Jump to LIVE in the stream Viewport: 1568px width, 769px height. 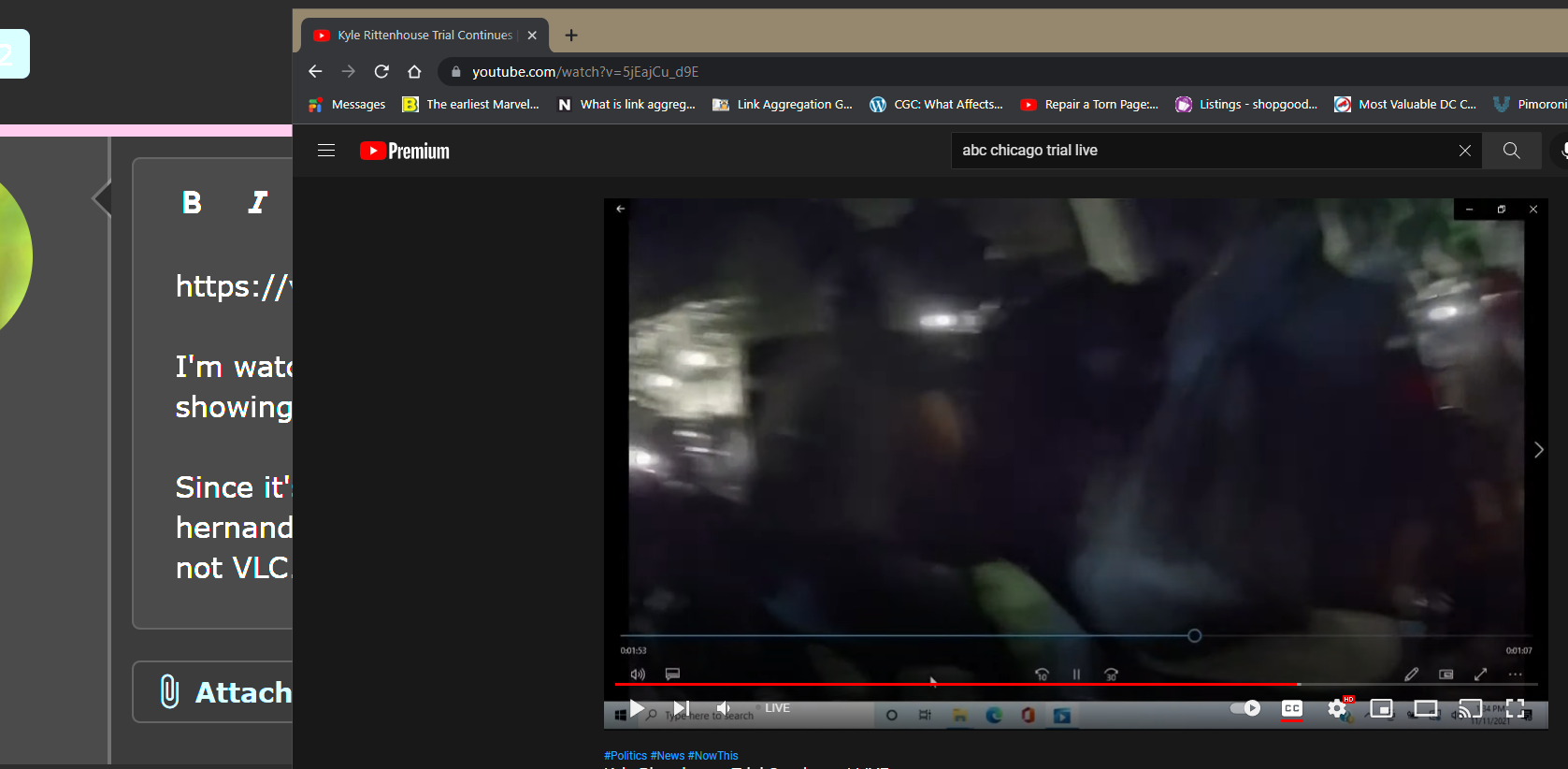pyautogui.click(x=777, y=708)
